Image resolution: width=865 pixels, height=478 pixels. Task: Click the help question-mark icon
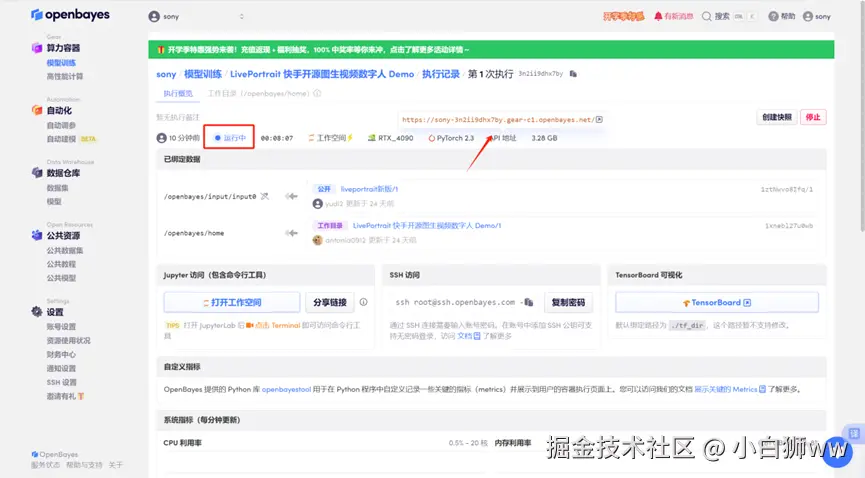coord(773,17)
